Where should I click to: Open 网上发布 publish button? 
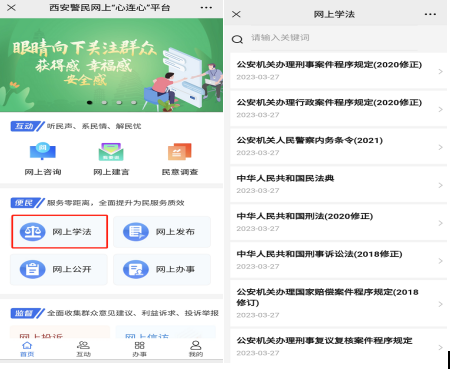[162, 232]
